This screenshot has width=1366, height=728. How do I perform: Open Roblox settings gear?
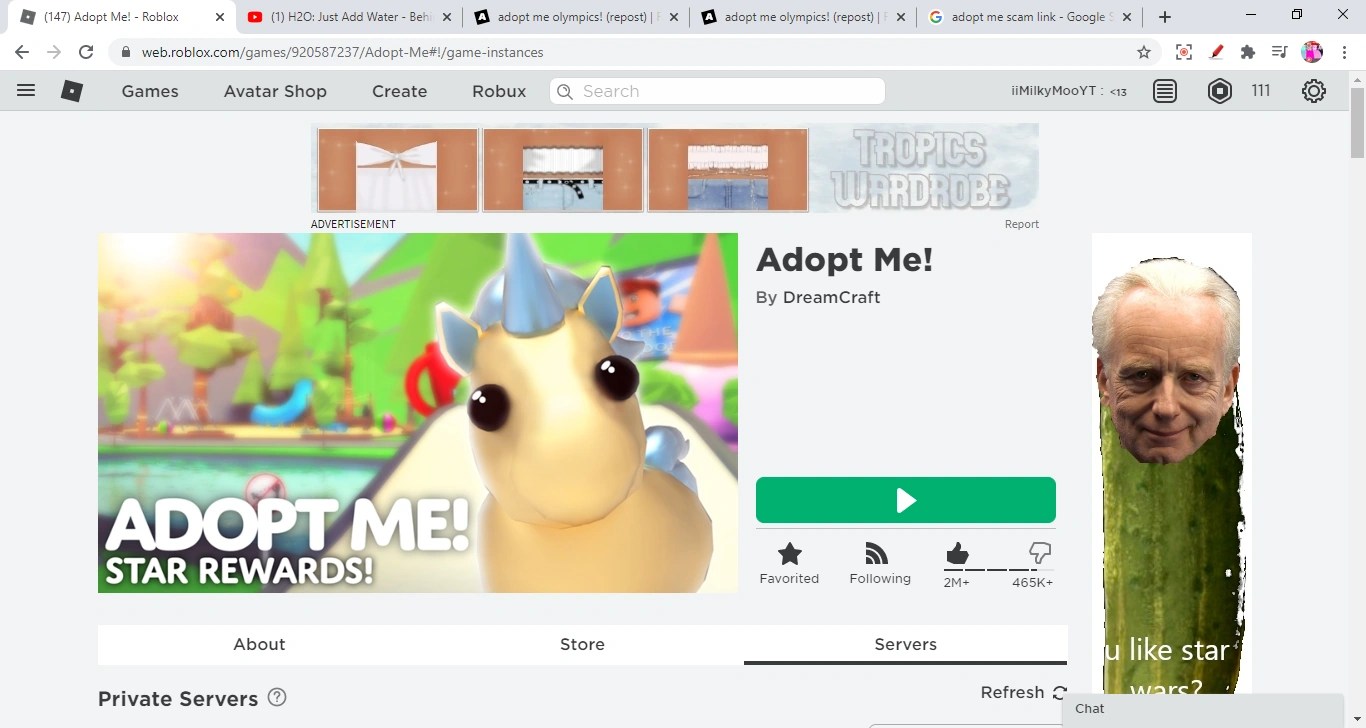point(1313,91)
